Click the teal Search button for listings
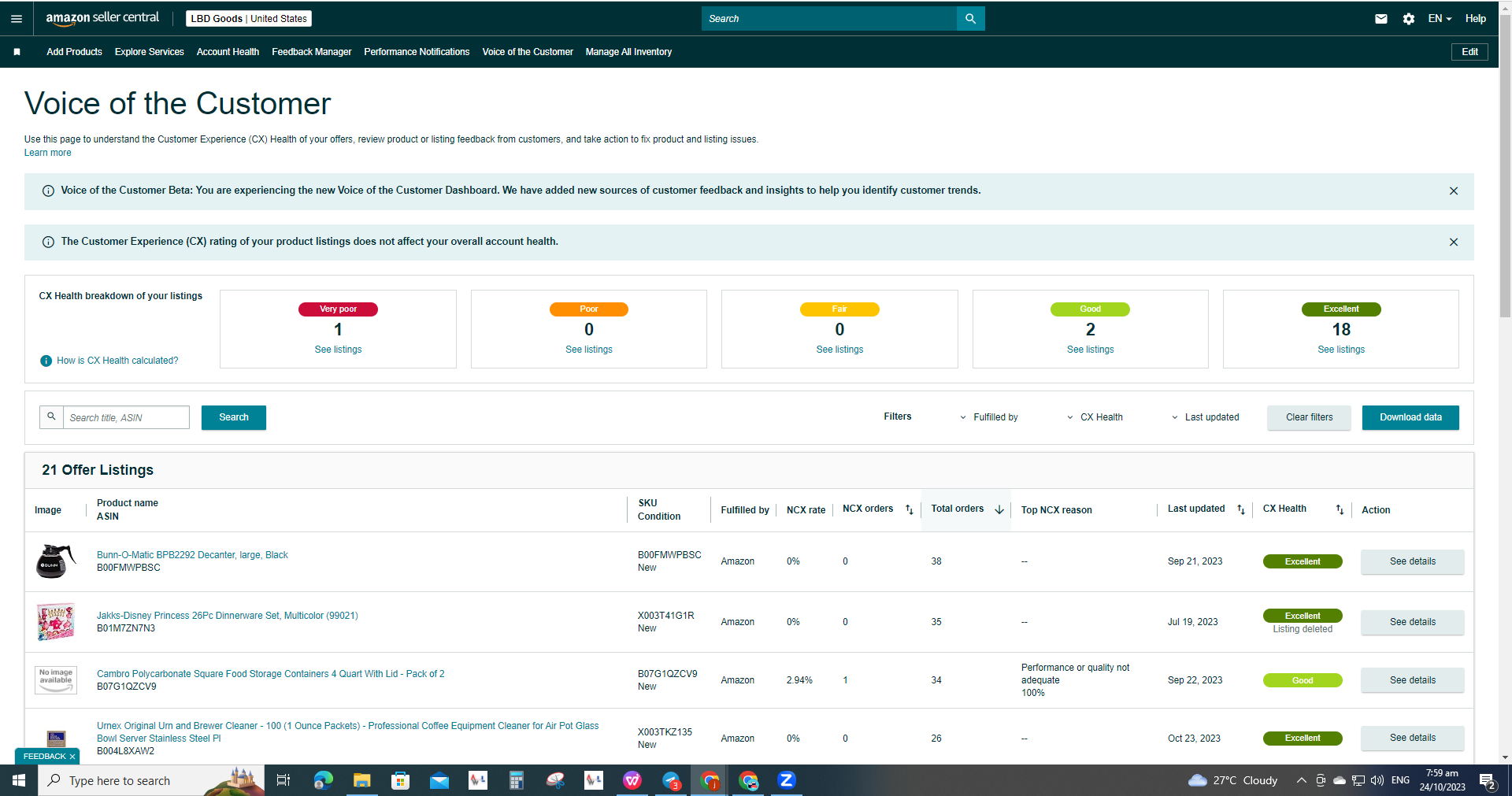Image resolution: width=1512 pixels, height=796 pixels. pos(234,417)
